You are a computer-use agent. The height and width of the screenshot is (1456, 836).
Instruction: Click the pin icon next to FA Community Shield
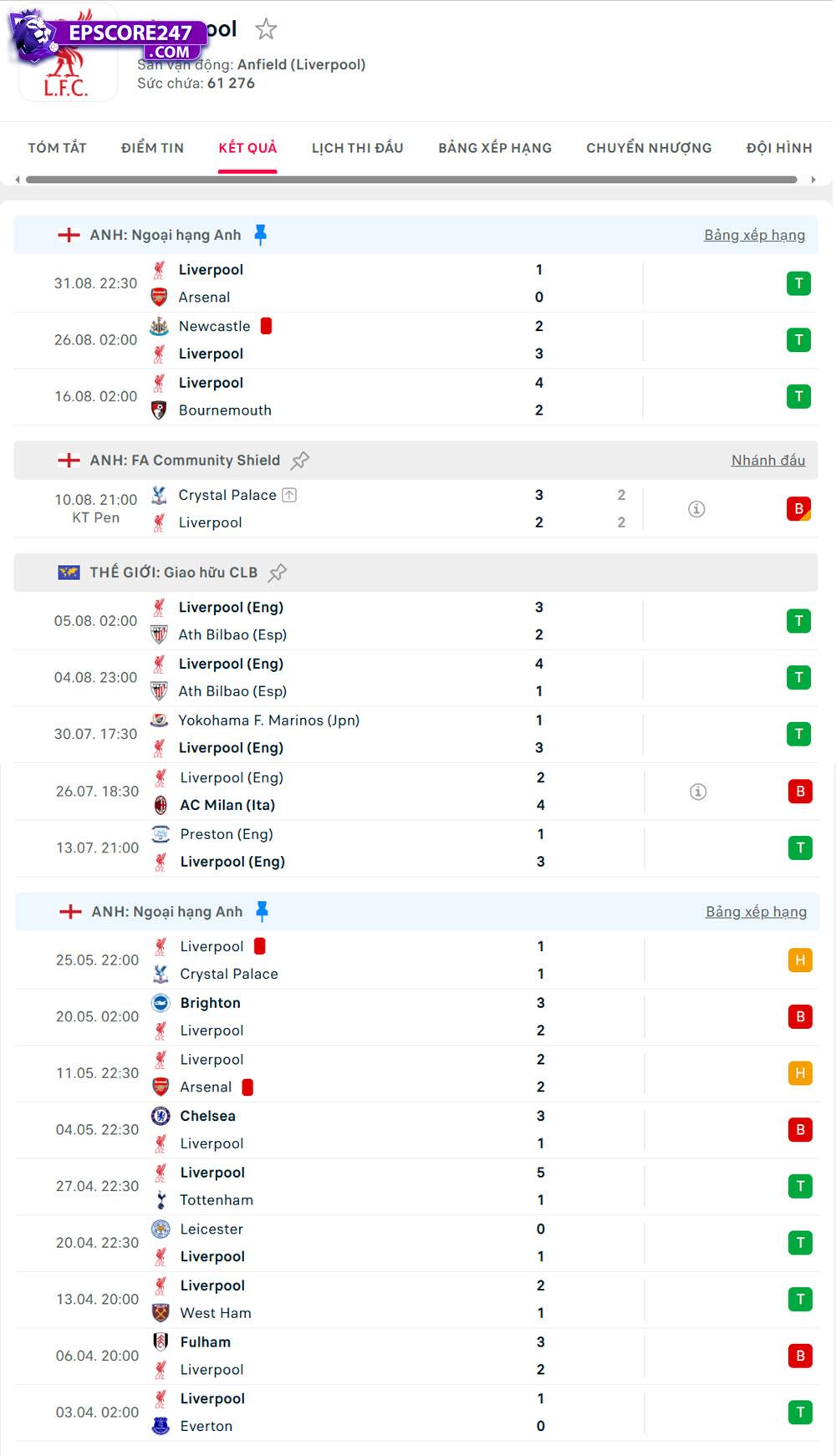(x=300, y=460)
